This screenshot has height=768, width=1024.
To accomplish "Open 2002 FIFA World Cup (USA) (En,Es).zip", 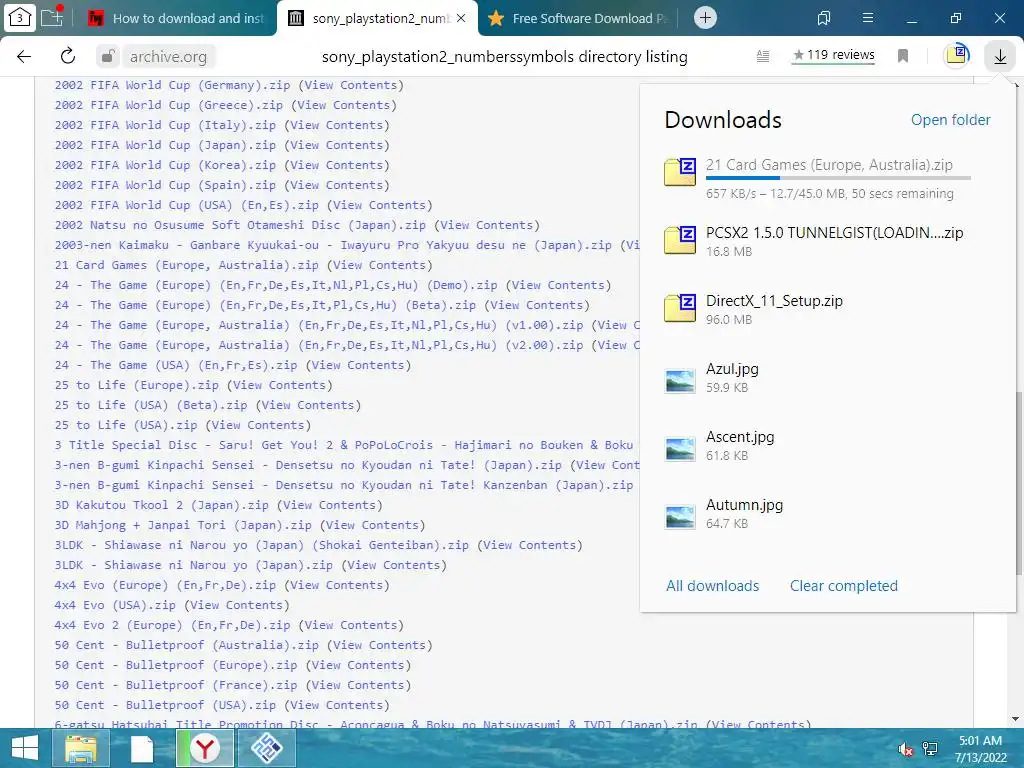I will click(187, 205).
